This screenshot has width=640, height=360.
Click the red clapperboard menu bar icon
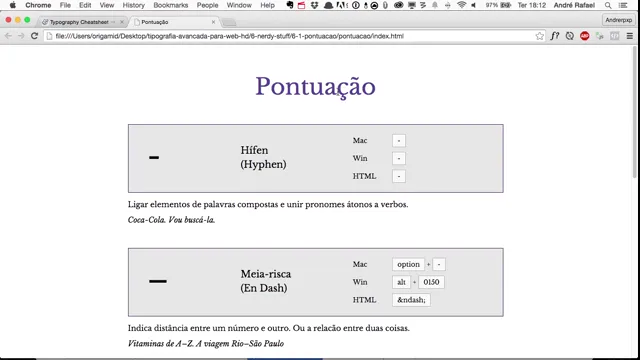coord(301,5)
